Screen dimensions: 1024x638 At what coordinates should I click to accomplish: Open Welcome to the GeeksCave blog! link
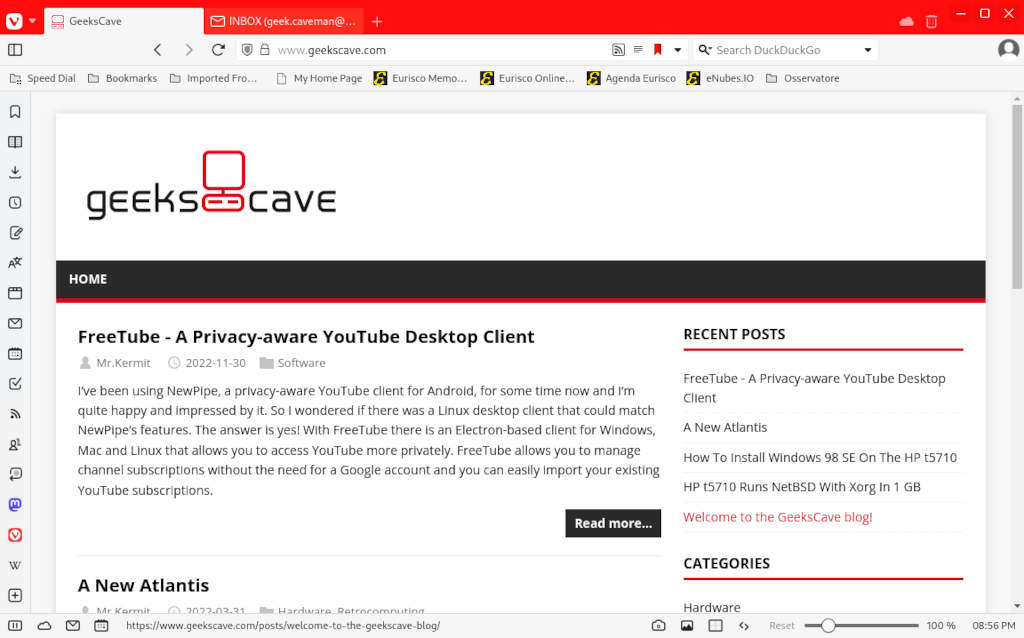point(777,517)
